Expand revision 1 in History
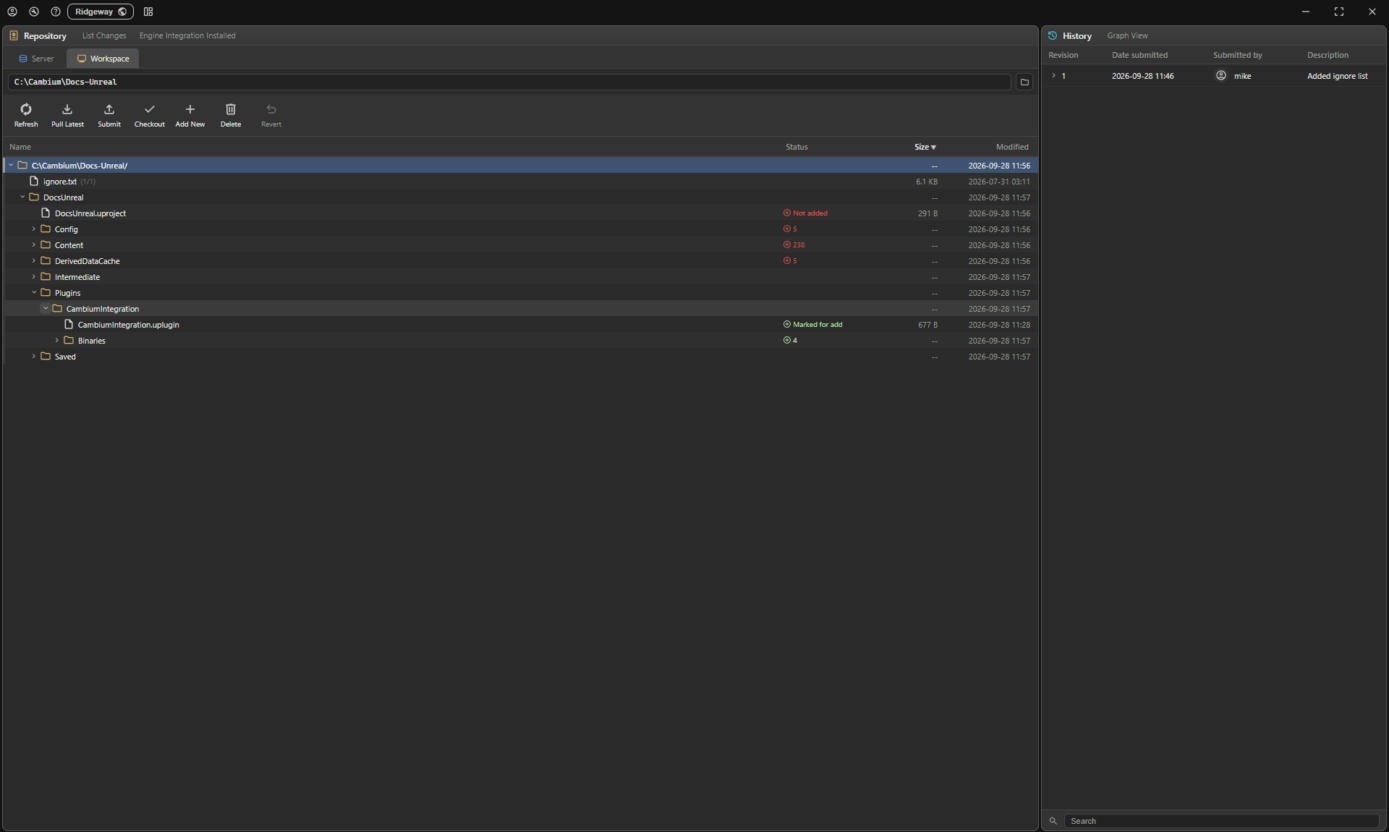 click(x=1053, y=76)
